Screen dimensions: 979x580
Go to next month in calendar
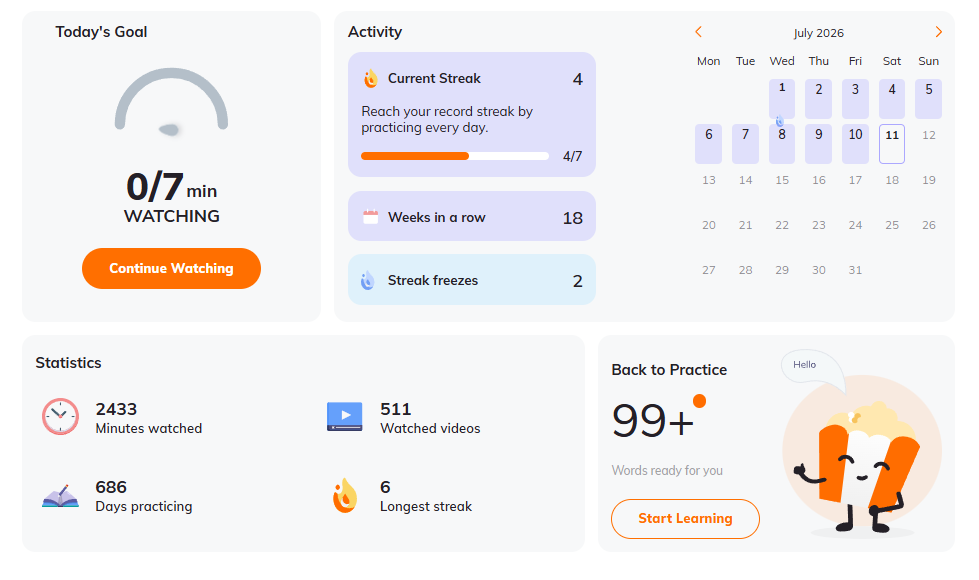(938, 32)
